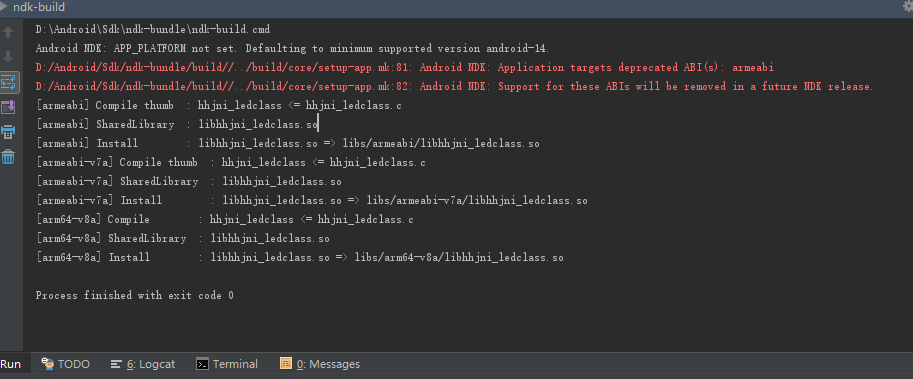Screen dimensions: 913x379
Task: Click 'APP_PLATFORM not set' warning line
Action: tap(292, 48)
